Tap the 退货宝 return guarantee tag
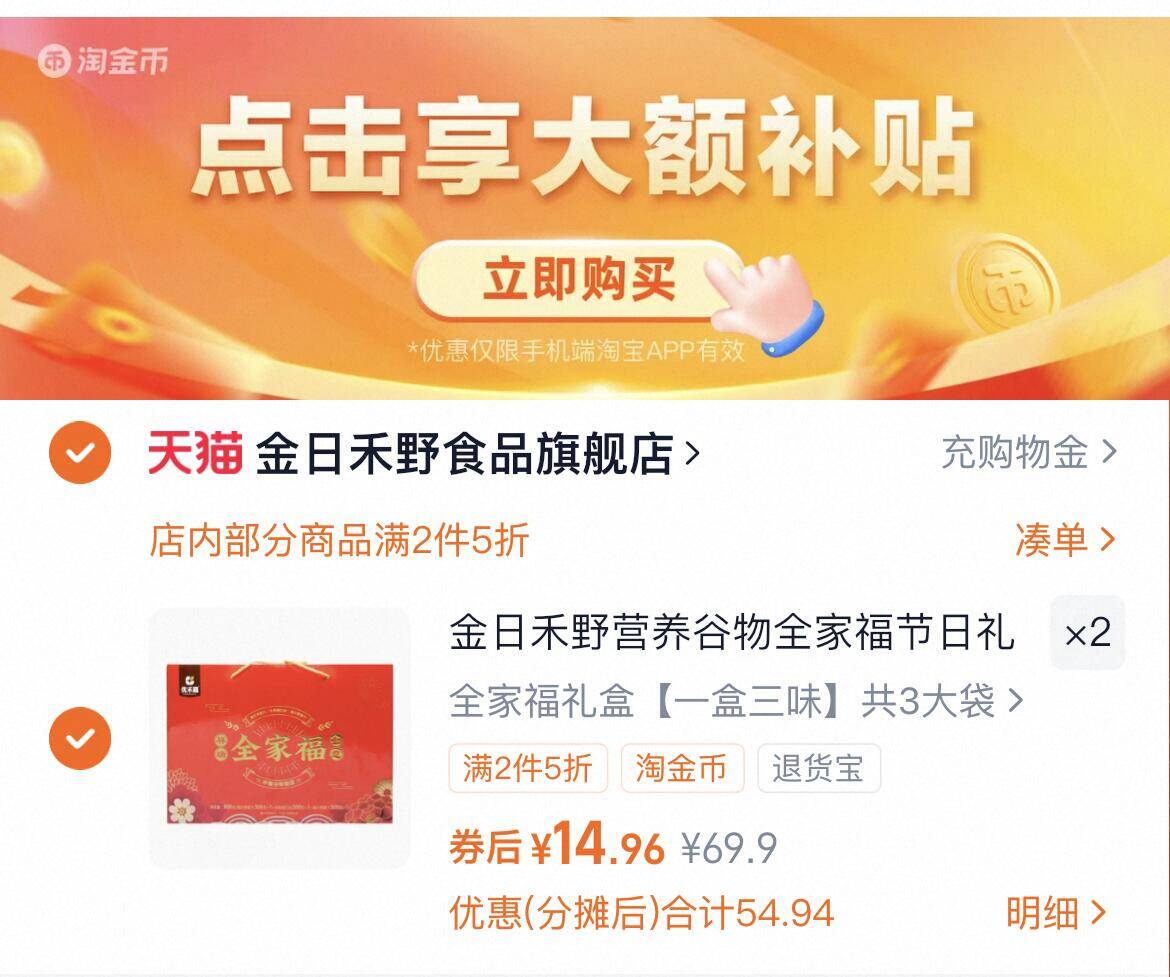 (819, 768)
